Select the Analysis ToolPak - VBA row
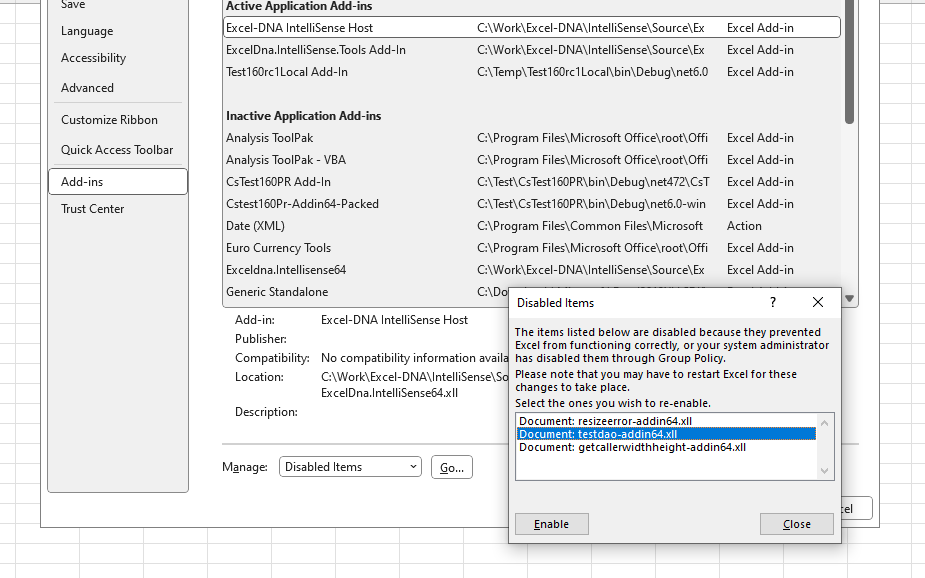This screenshot has height=578, width=925. (x=532, y=160)
